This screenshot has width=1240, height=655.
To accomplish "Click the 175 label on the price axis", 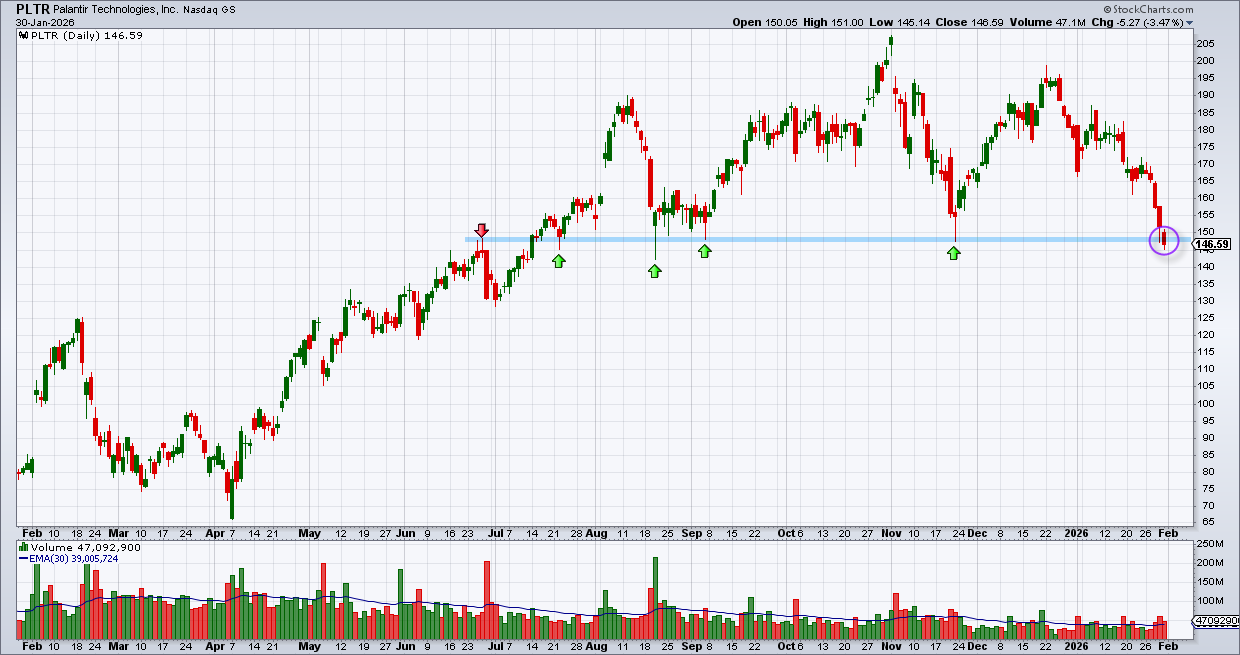I will tap(1207, 146).
